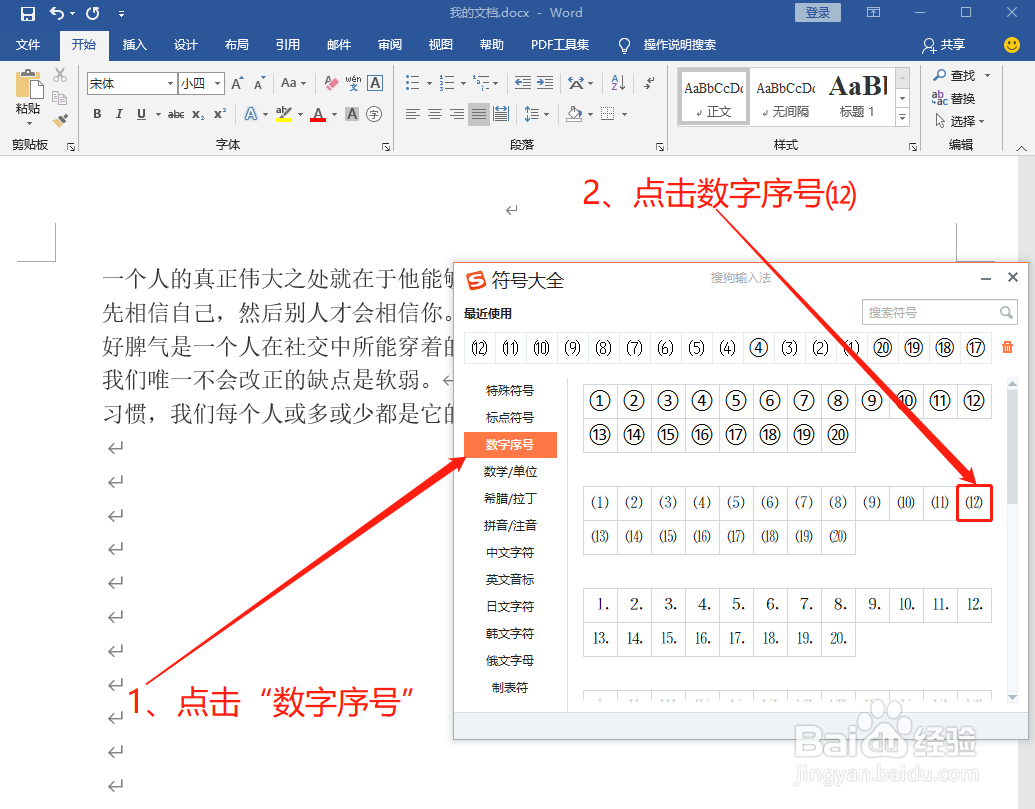
Task: Redo with the repeat arrow icon
Action: click(x=93, y=13)
